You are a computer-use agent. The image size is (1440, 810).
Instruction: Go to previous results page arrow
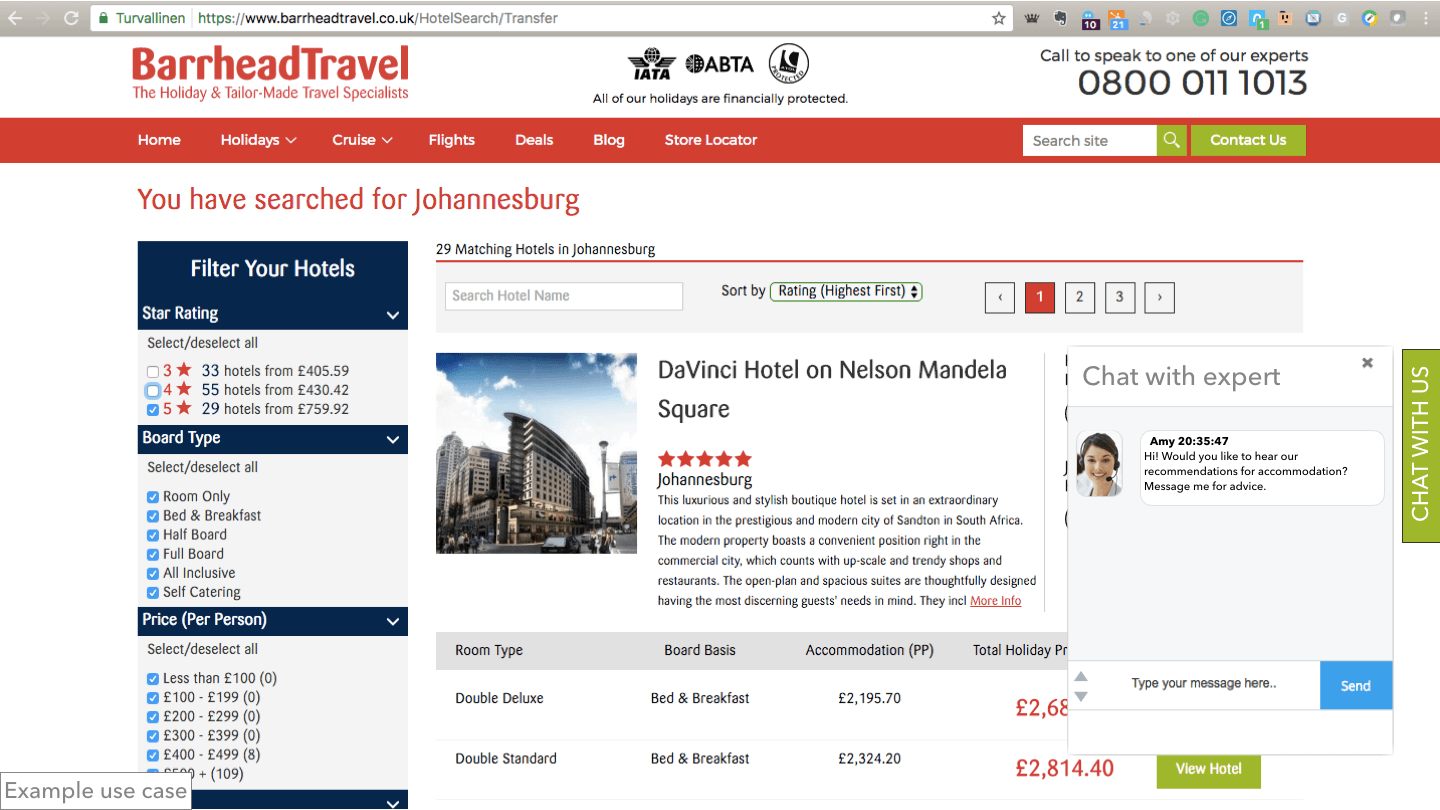click(1000, 297)
